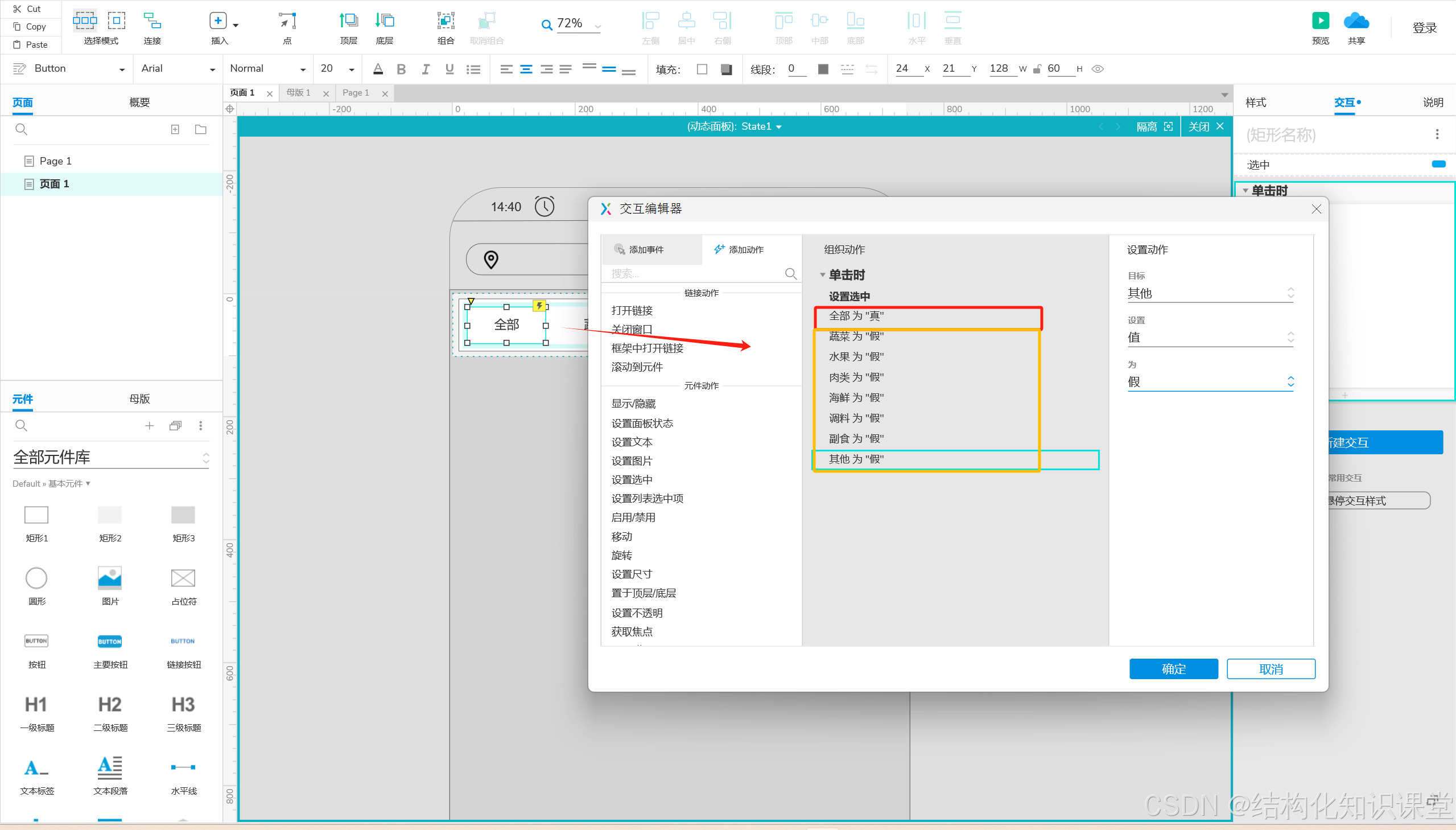The height and width of the screenshot is (830, 1456).
Task: Click the fill gradient gray swatch
Action: point(725,69)
